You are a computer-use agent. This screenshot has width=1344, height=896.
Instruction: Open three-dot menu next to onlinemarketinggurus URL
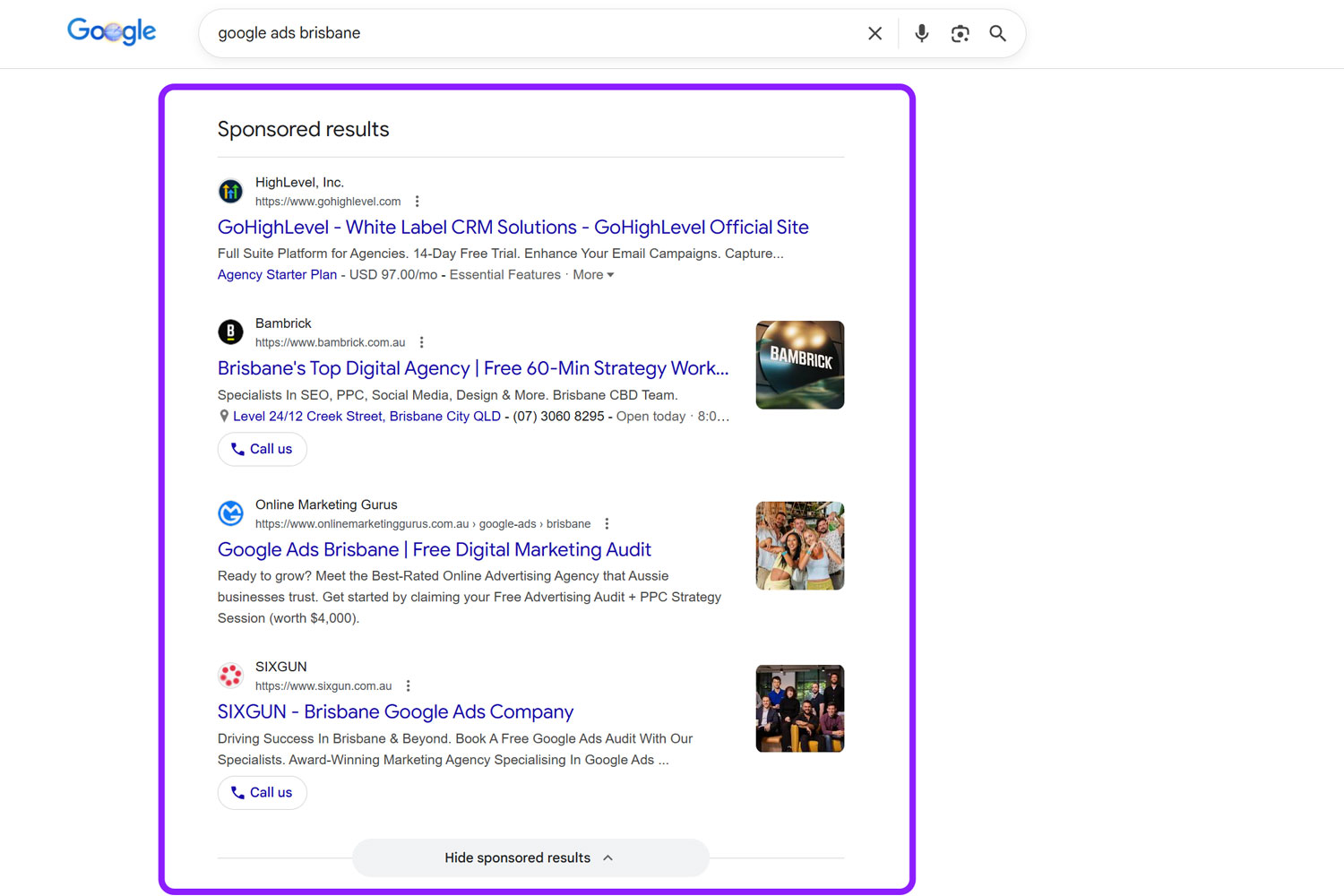(x=607, y=524)
